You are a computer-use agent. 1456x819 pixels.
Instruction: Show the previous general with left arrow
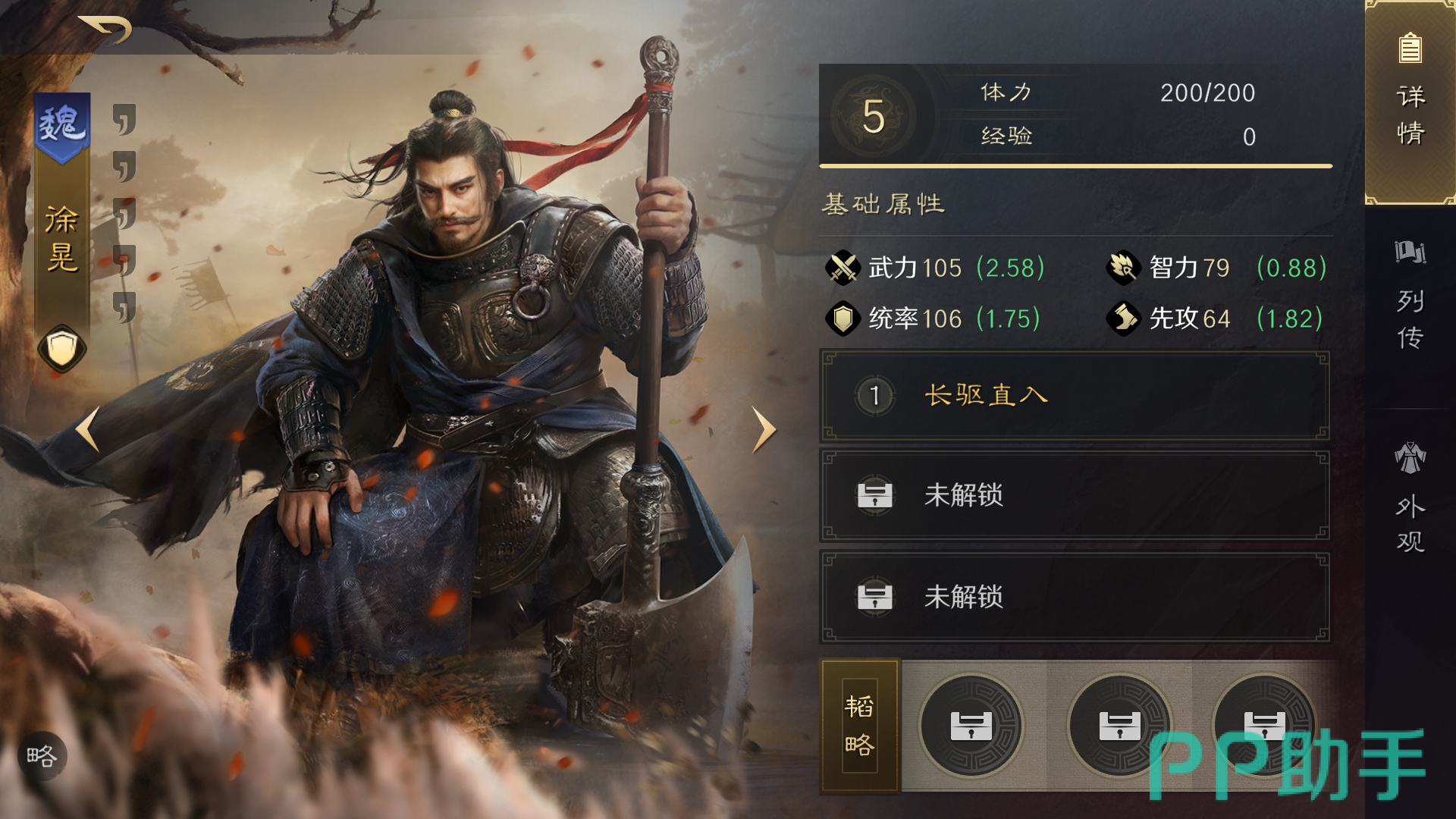point(88,430)
